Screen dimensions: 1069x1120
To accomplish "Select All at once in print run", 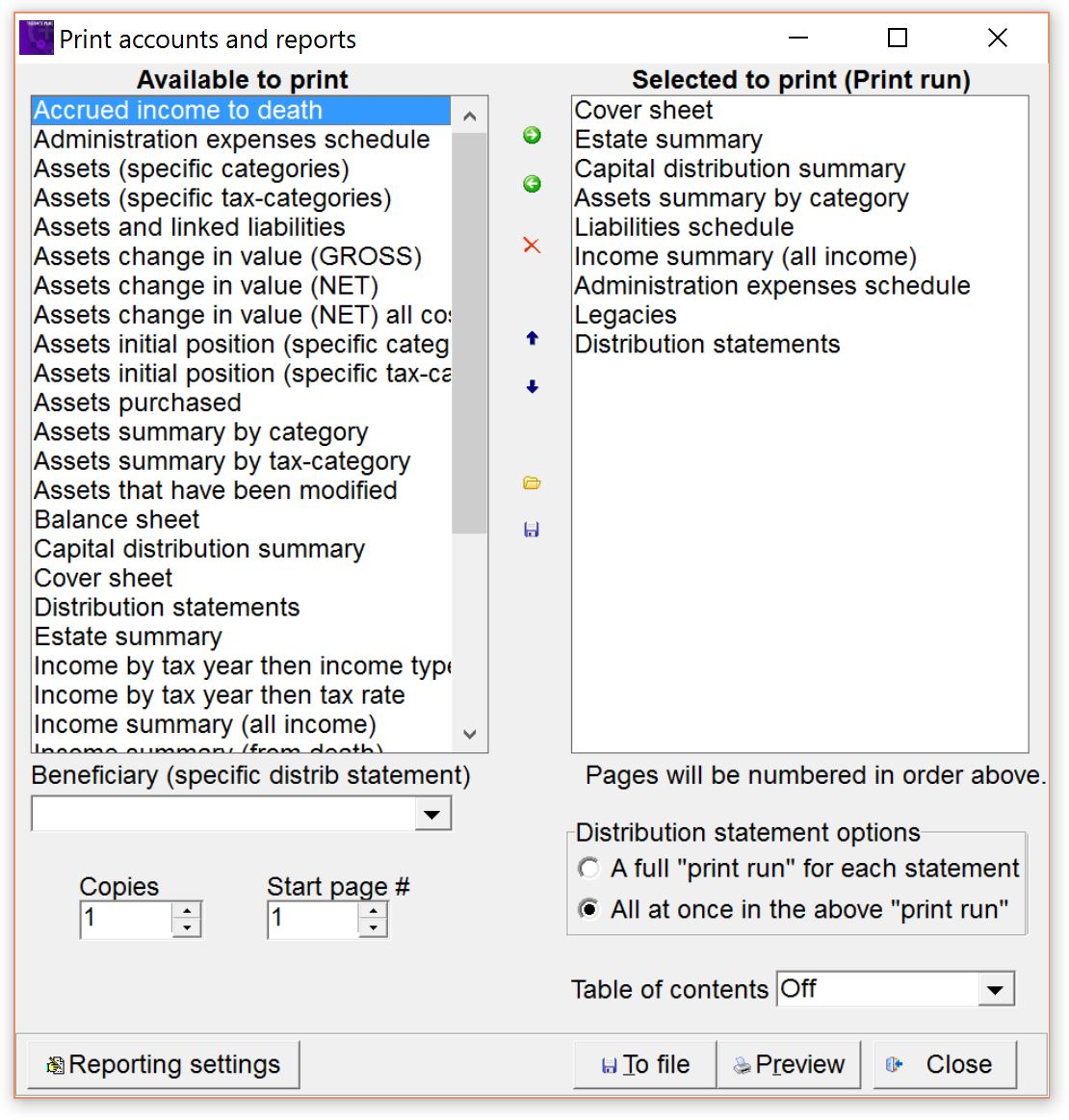I will click(588, 910).
